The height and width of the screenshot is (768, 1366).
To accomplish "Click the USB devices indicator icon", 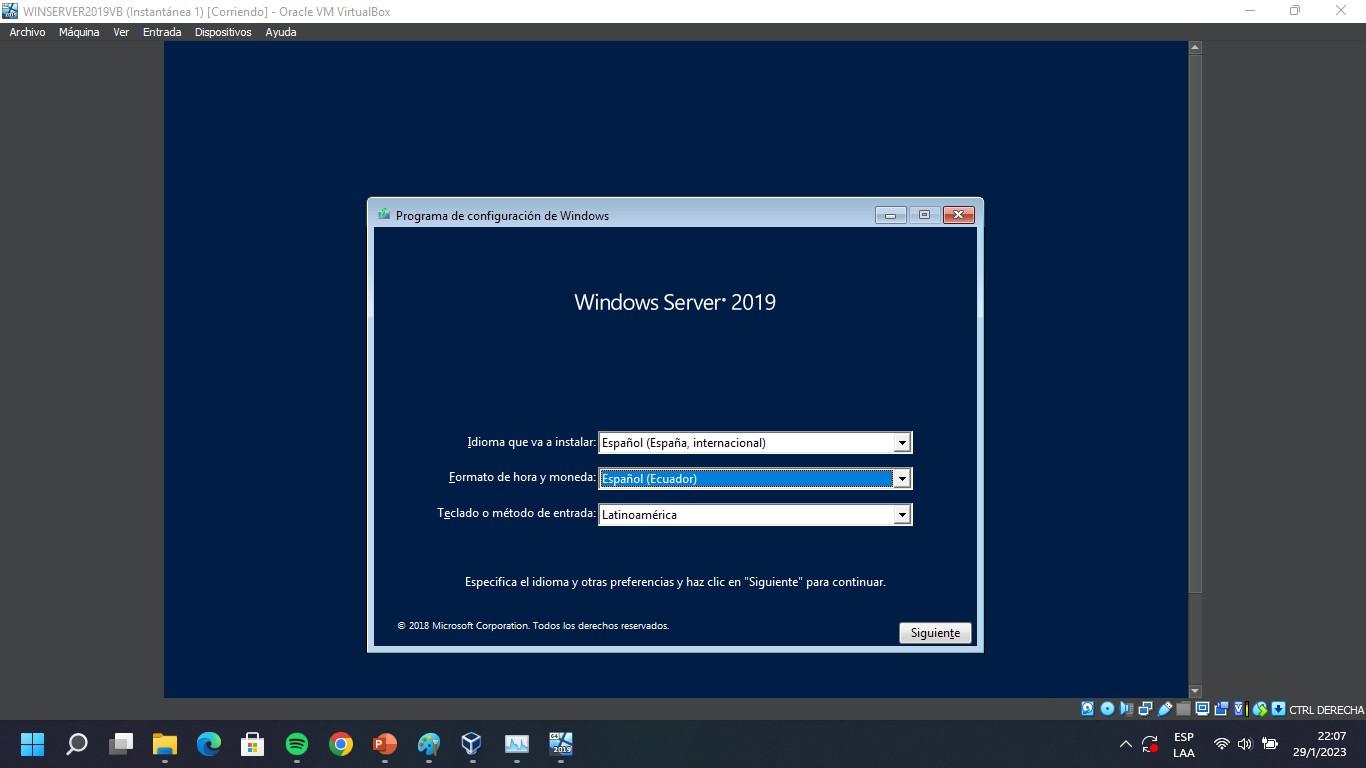I will pyautogui.click(x=1164, y=709).
